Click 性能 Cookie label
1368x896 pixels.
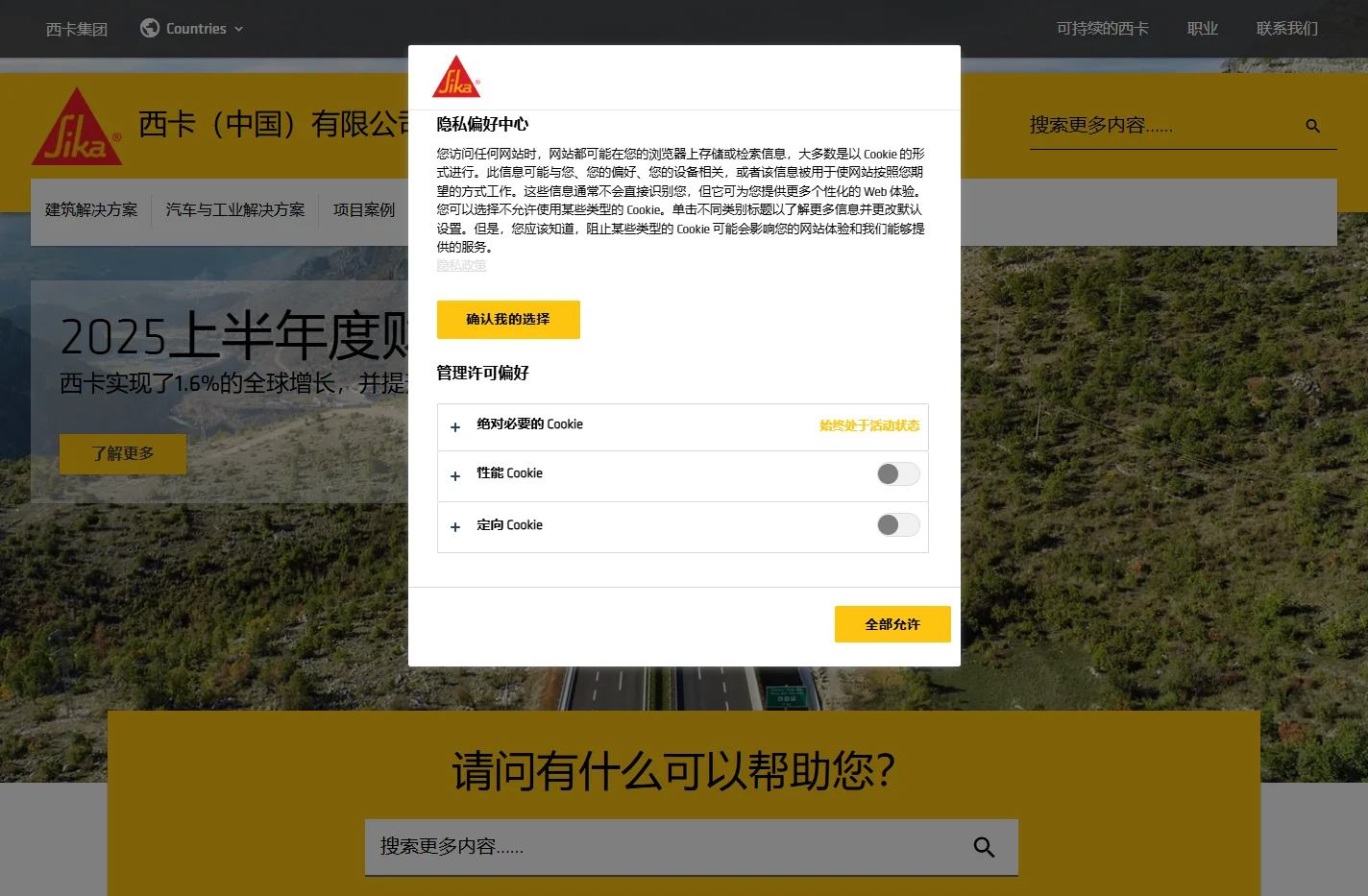click(510, 473)
